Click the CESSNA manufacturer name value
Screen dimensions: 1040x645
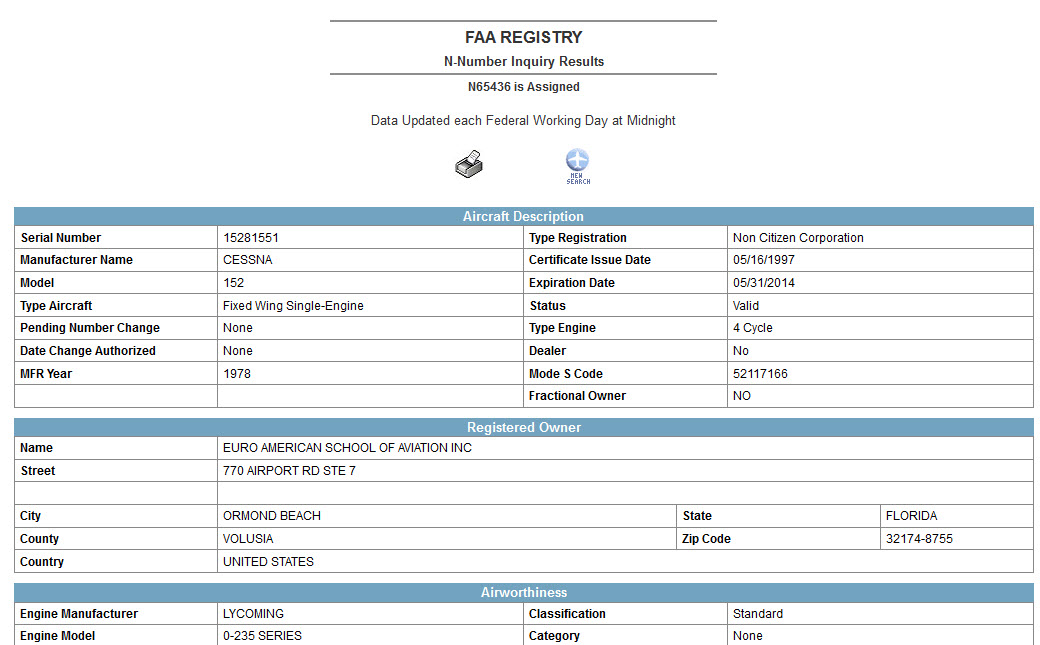tap(248, 260)
